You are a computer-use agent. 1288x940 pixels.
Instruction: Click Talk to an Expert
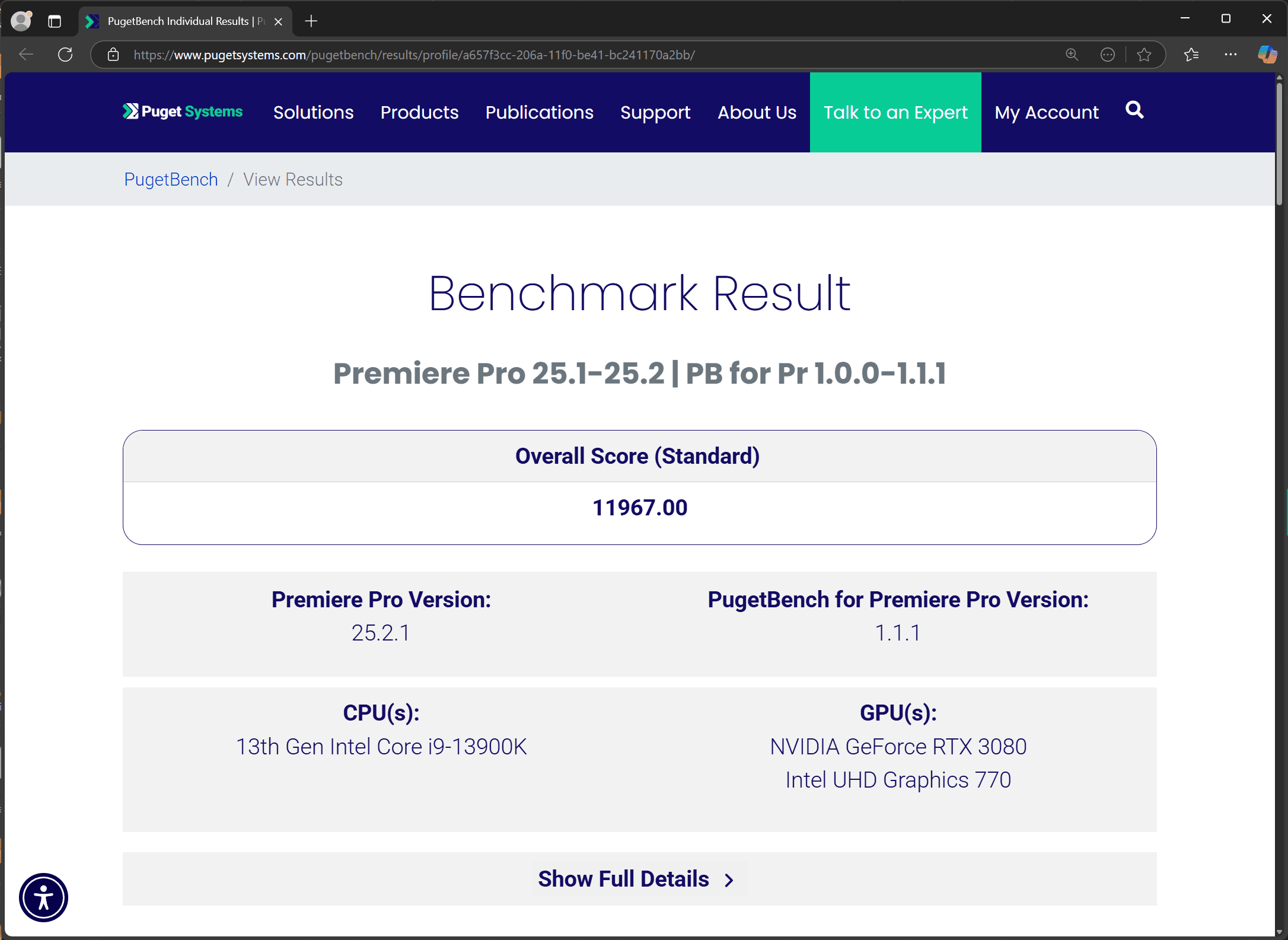[895, 112]
